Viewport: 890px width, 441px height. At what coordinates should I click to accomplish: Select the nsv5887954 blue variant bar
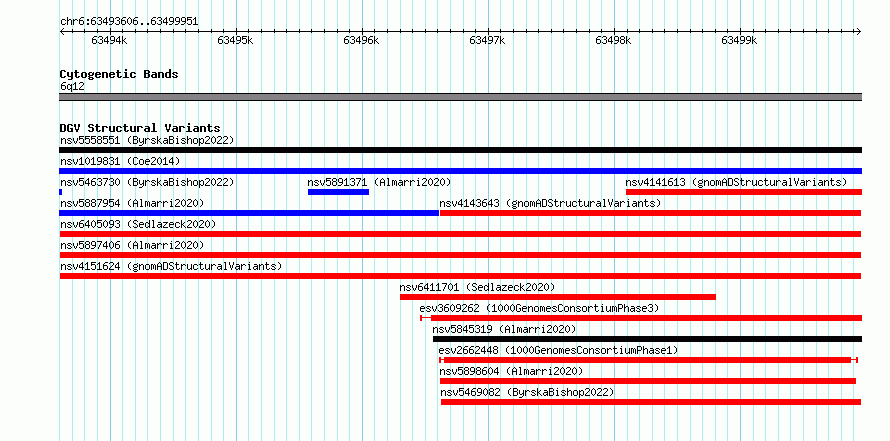tap(249, 213)
